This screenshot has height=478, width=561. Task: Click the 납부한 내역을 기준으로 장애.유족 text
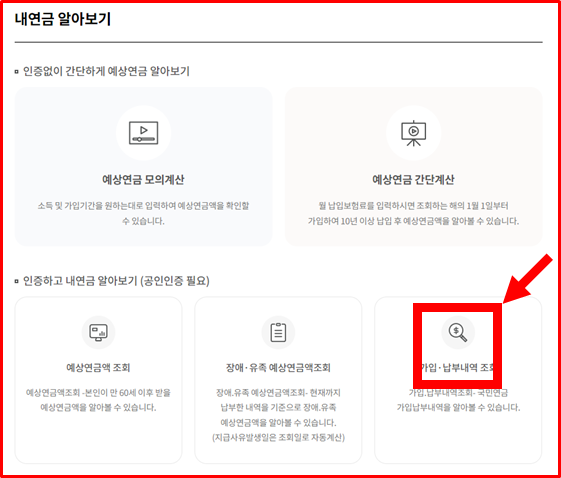[x=278, y=407]
